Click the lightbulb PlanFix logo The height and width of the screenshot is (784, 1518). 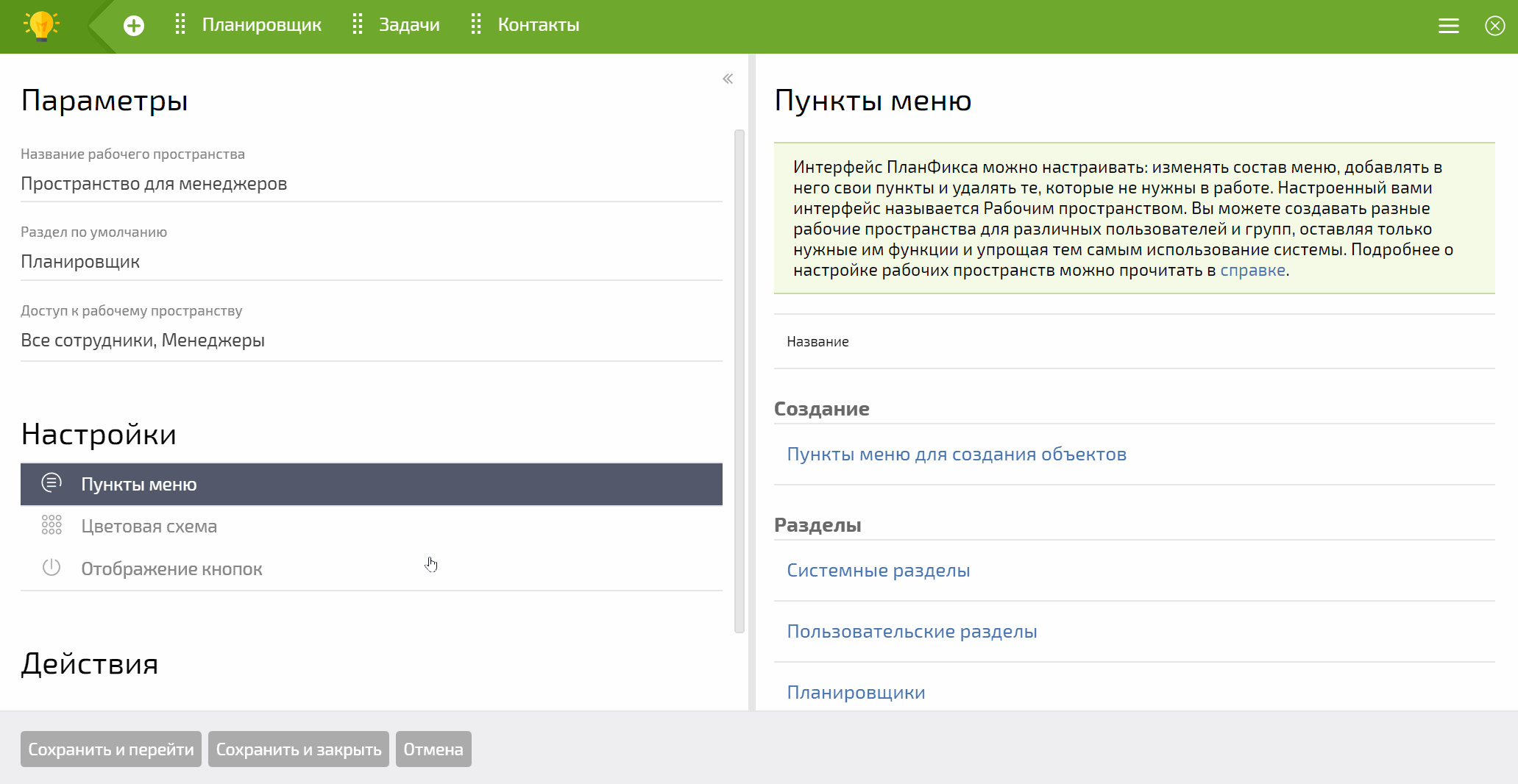click(x=42, y=26)
